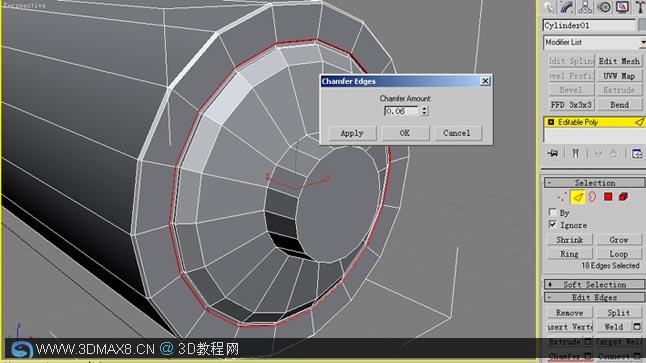The height and width of the screenshot is (363, 646).
Task: Uncheck Ignore Backfacing checkbox
Action: click(552, 225)
